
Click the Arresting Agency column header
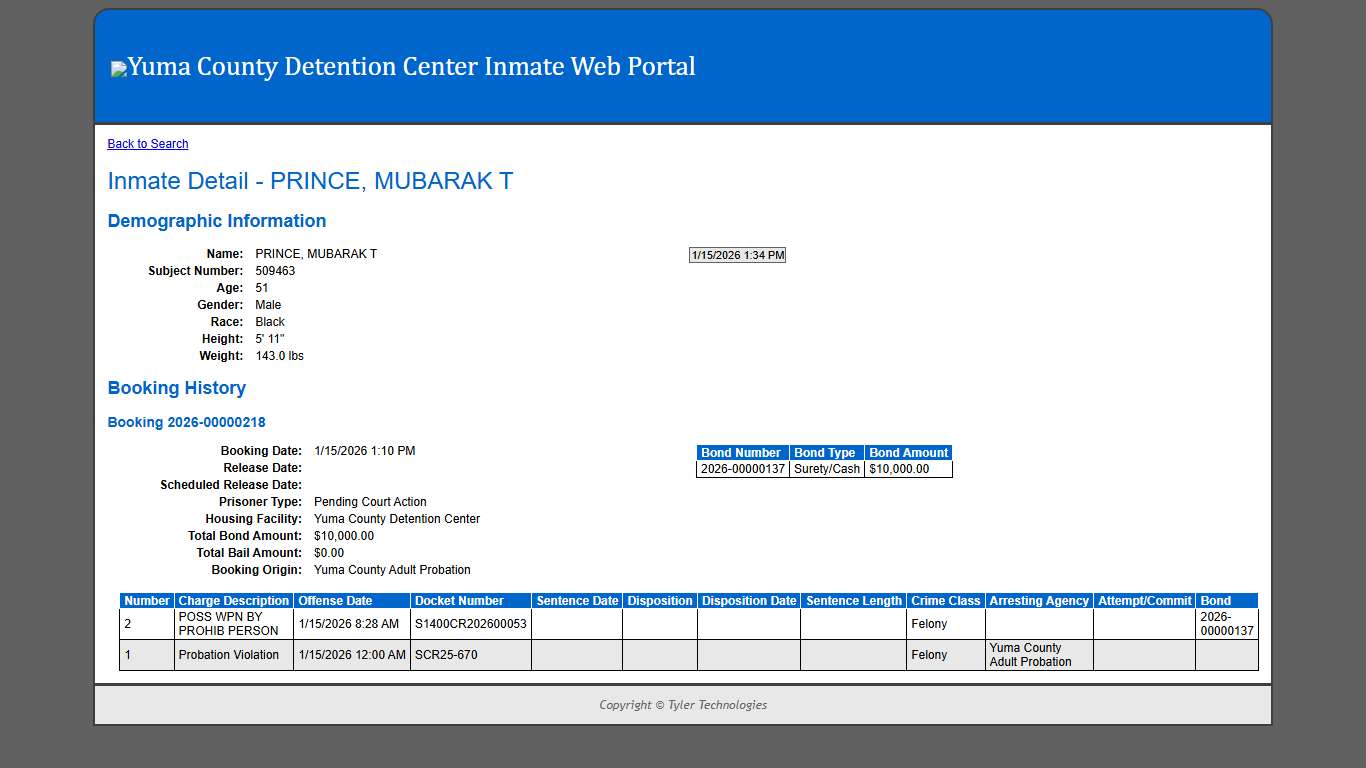(x=1039, y=600)
